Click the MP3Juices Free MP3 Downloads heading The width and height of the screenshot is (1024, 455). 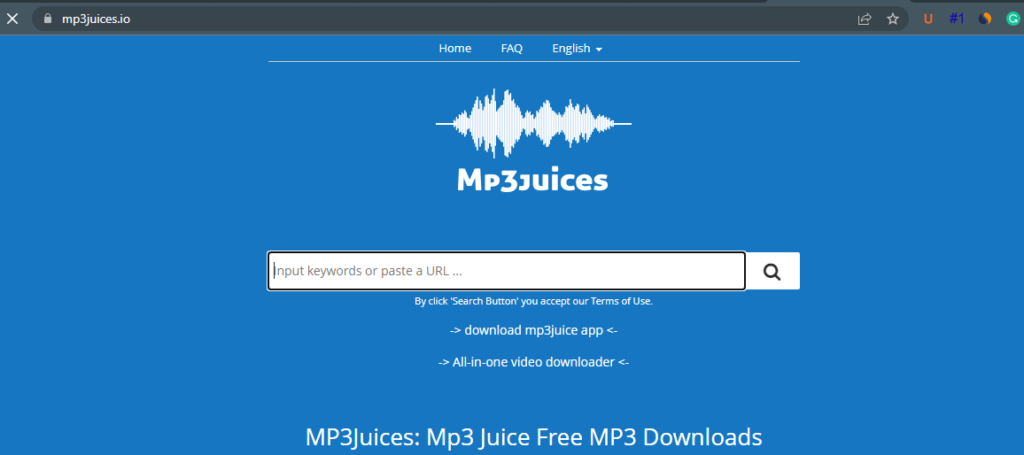coord(534,437)
